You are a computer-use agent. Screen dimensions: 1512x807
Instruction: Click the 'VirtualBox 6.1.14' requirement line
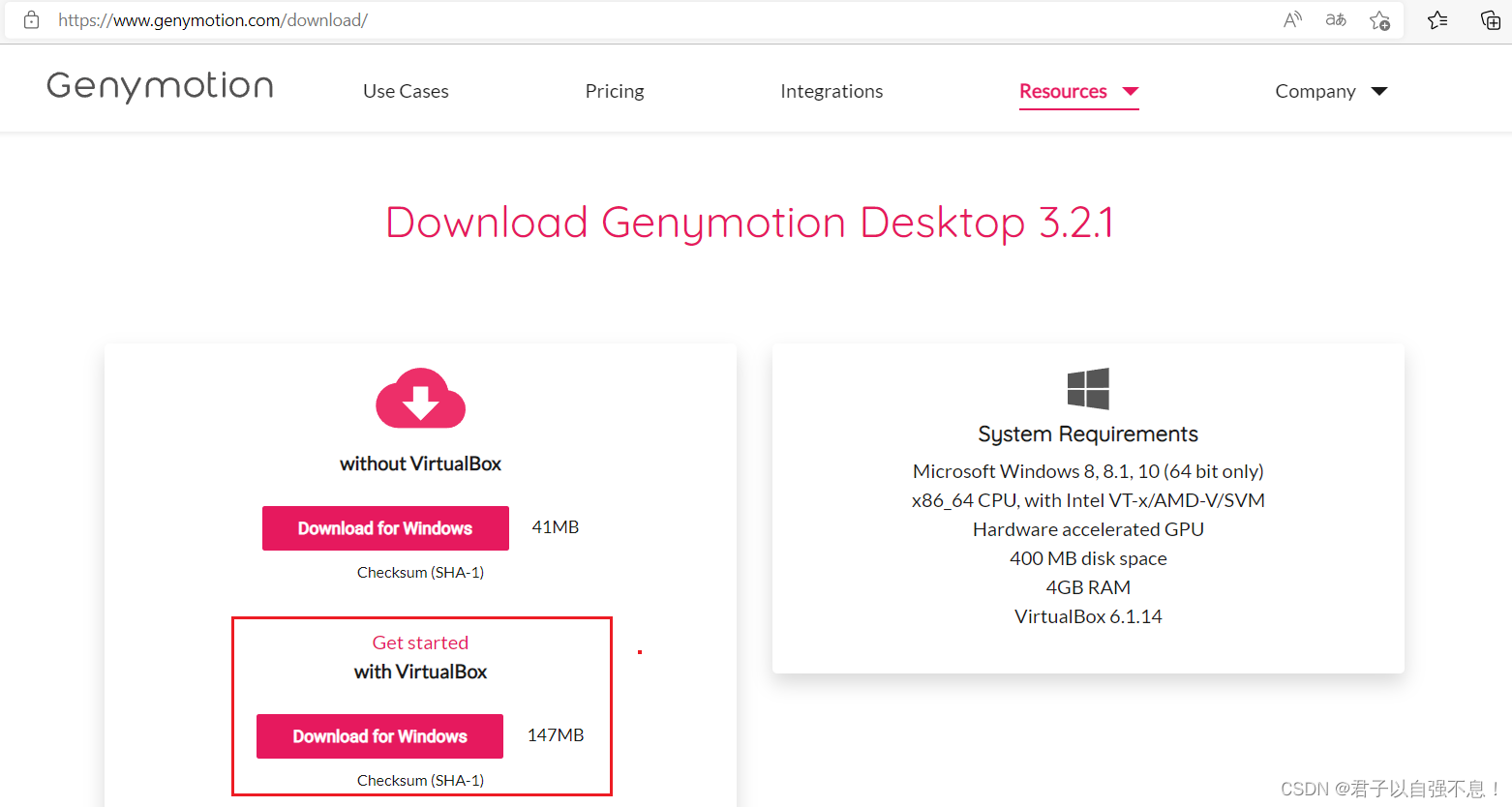(x=1088, y=616)
